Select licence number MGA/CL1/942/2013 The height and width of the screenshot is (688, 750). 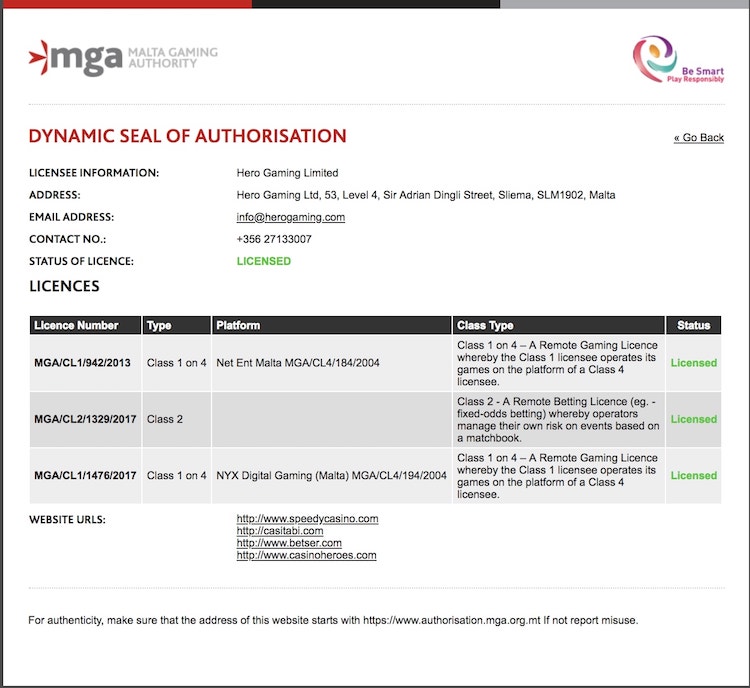pos(82,363)
